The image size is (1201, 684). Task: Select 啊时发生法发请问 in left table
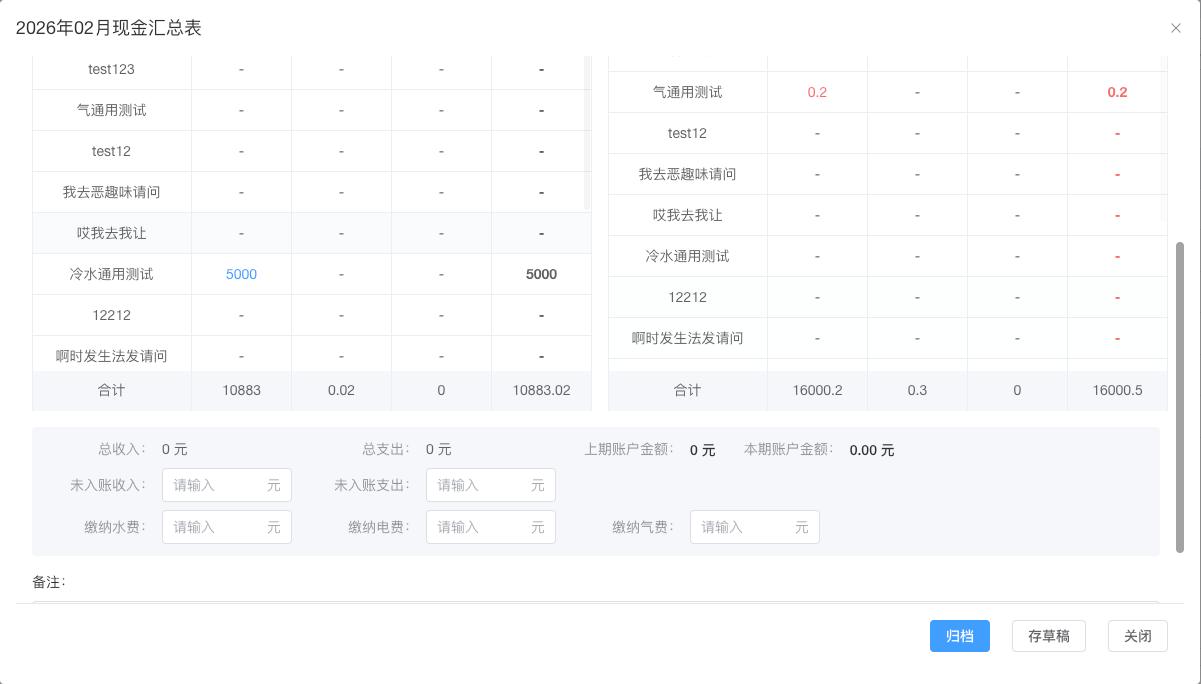click(312, 354)
